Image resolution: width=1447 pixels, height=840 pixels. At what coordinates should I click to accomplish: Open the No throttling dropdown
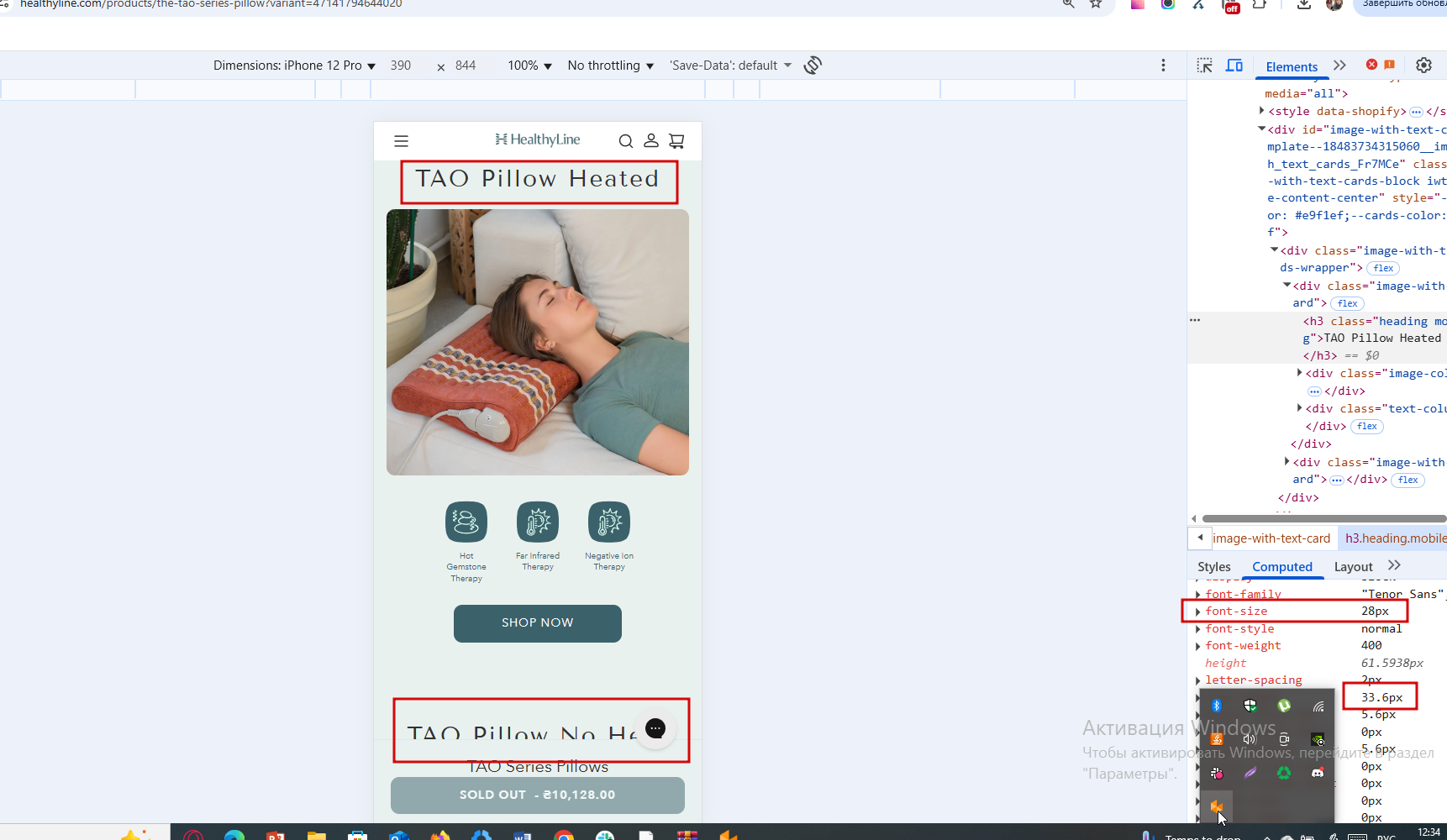[610, 66]
